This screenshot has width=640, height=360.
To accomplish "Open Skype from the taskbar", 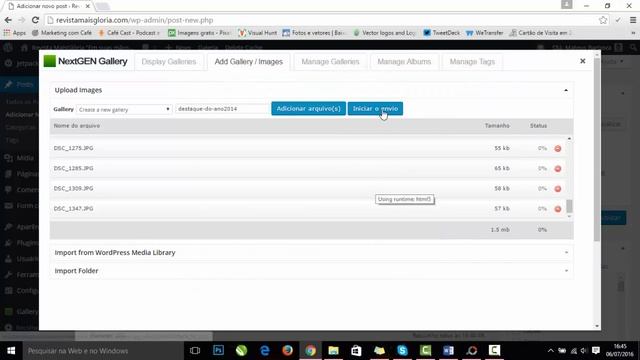I will 402,351.
